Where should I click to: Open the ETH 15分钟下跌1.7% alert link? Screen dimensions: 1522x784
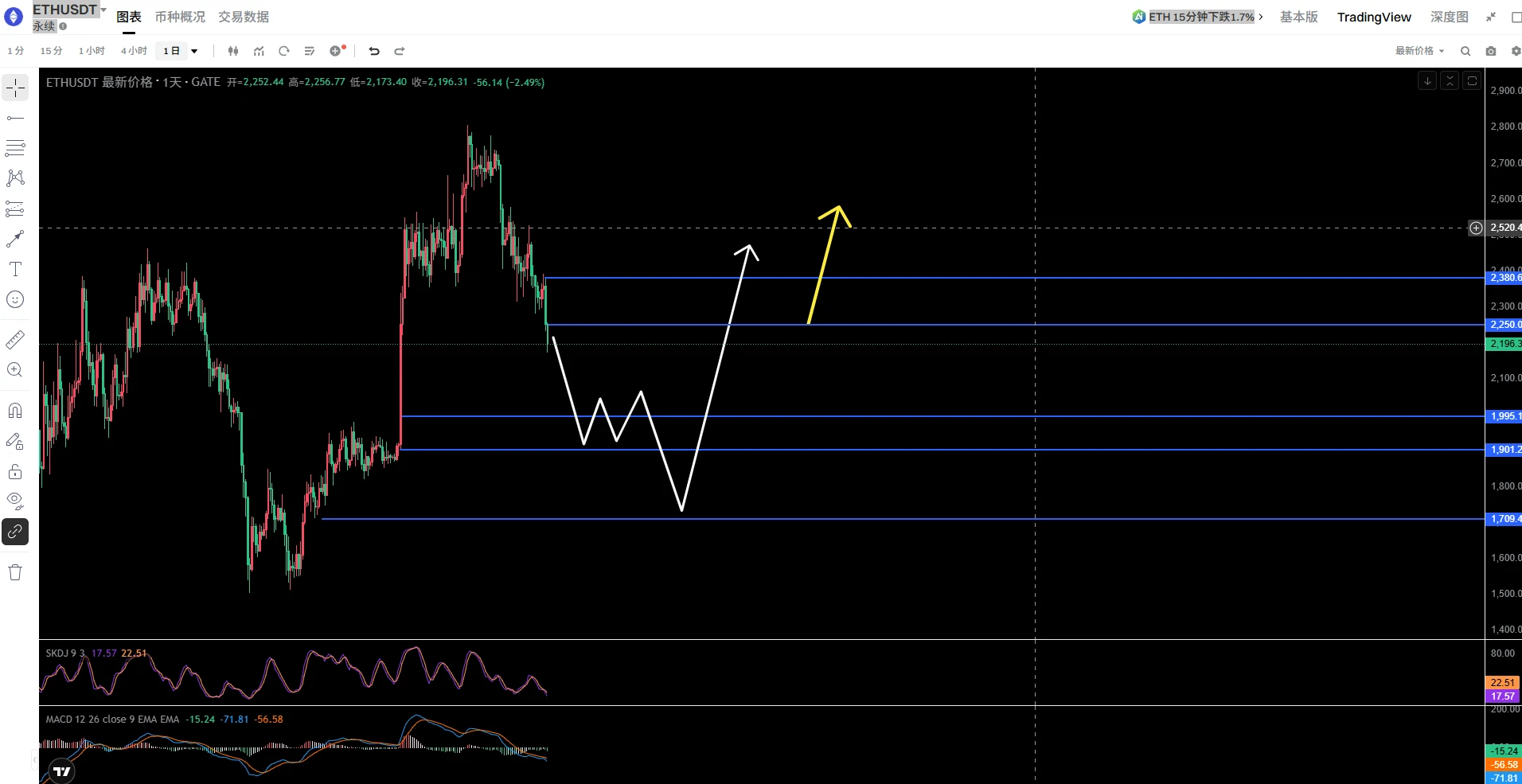point(1198,17)
